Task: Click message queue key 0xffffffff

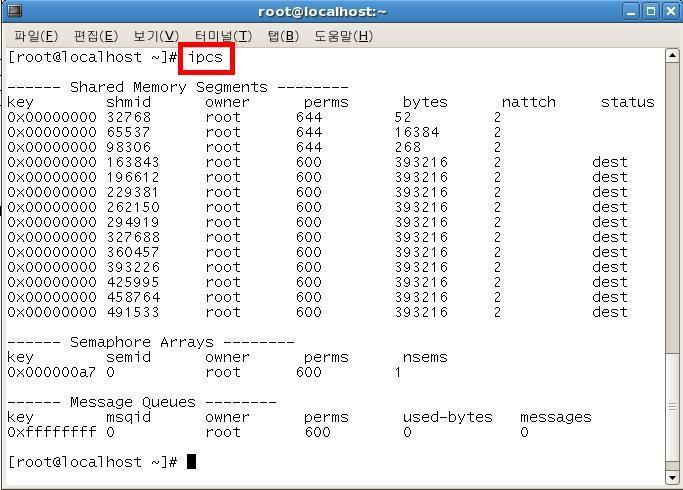Action: coord(52,432)
